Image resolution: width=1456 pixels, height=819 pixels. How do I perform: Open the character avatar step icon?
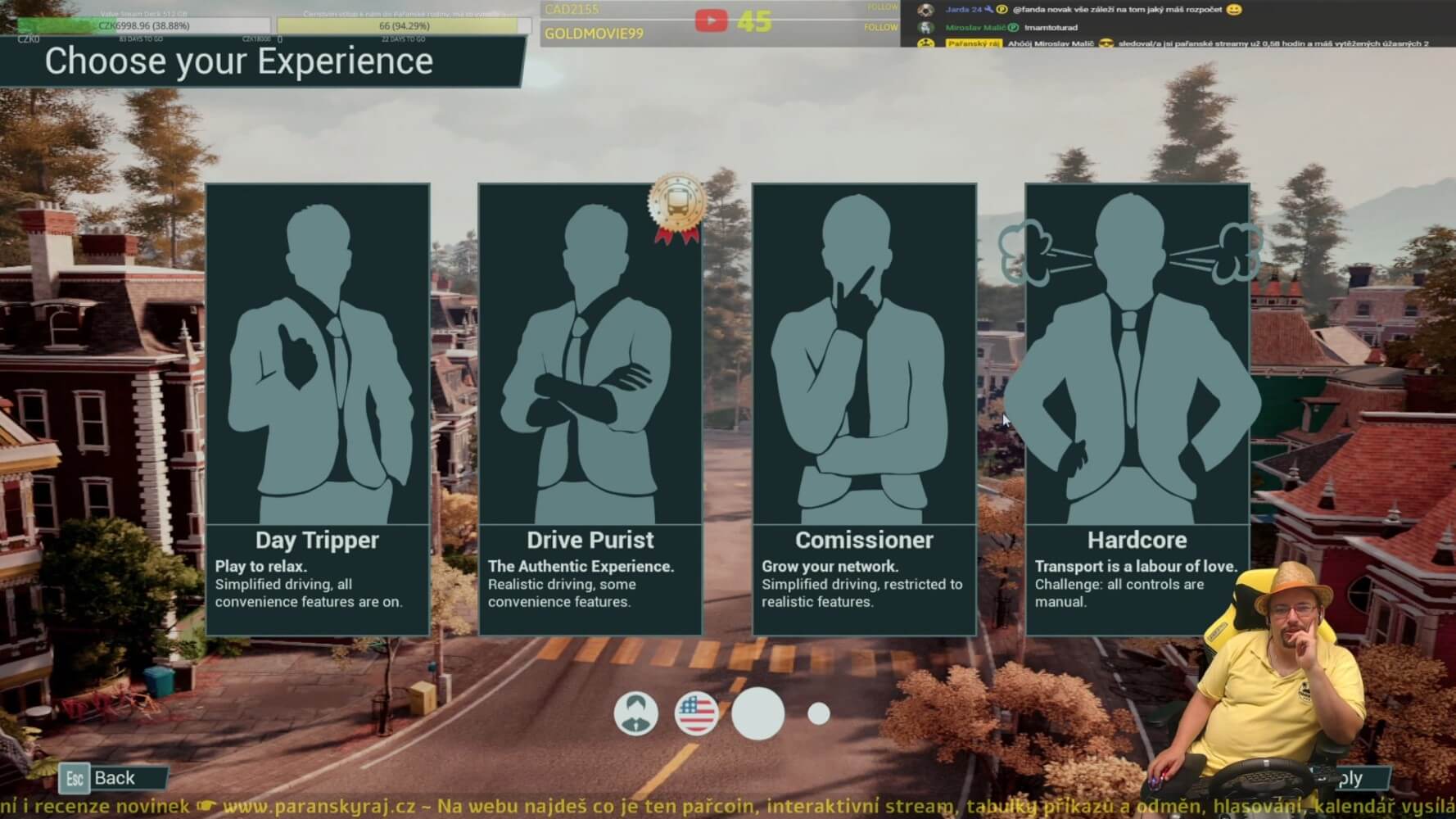tap(636, 713)
